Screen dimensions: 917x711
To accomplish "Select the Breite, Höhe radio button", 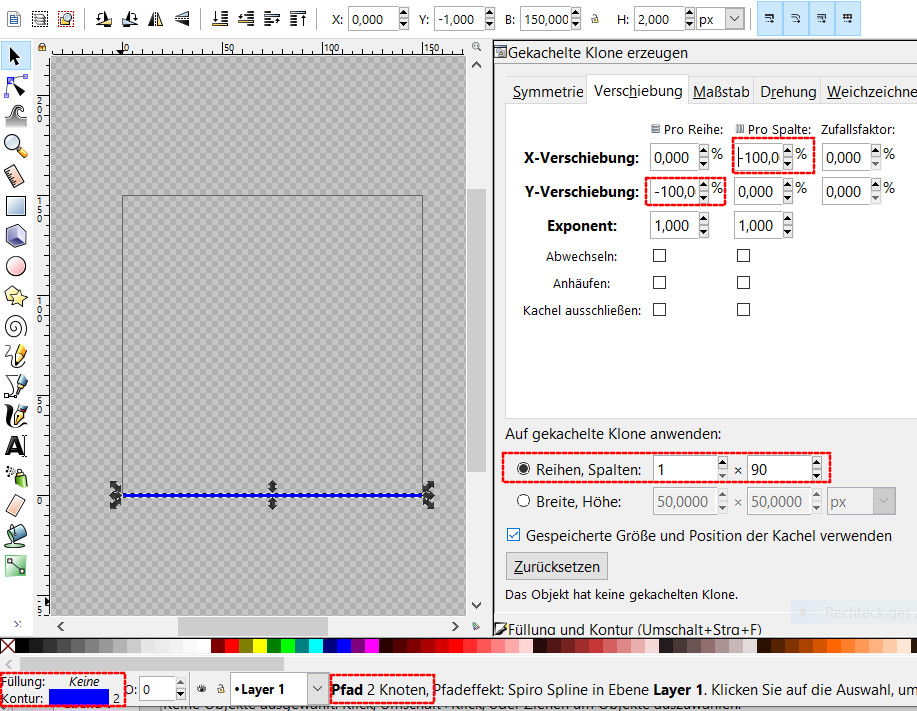I will point(523,501).
